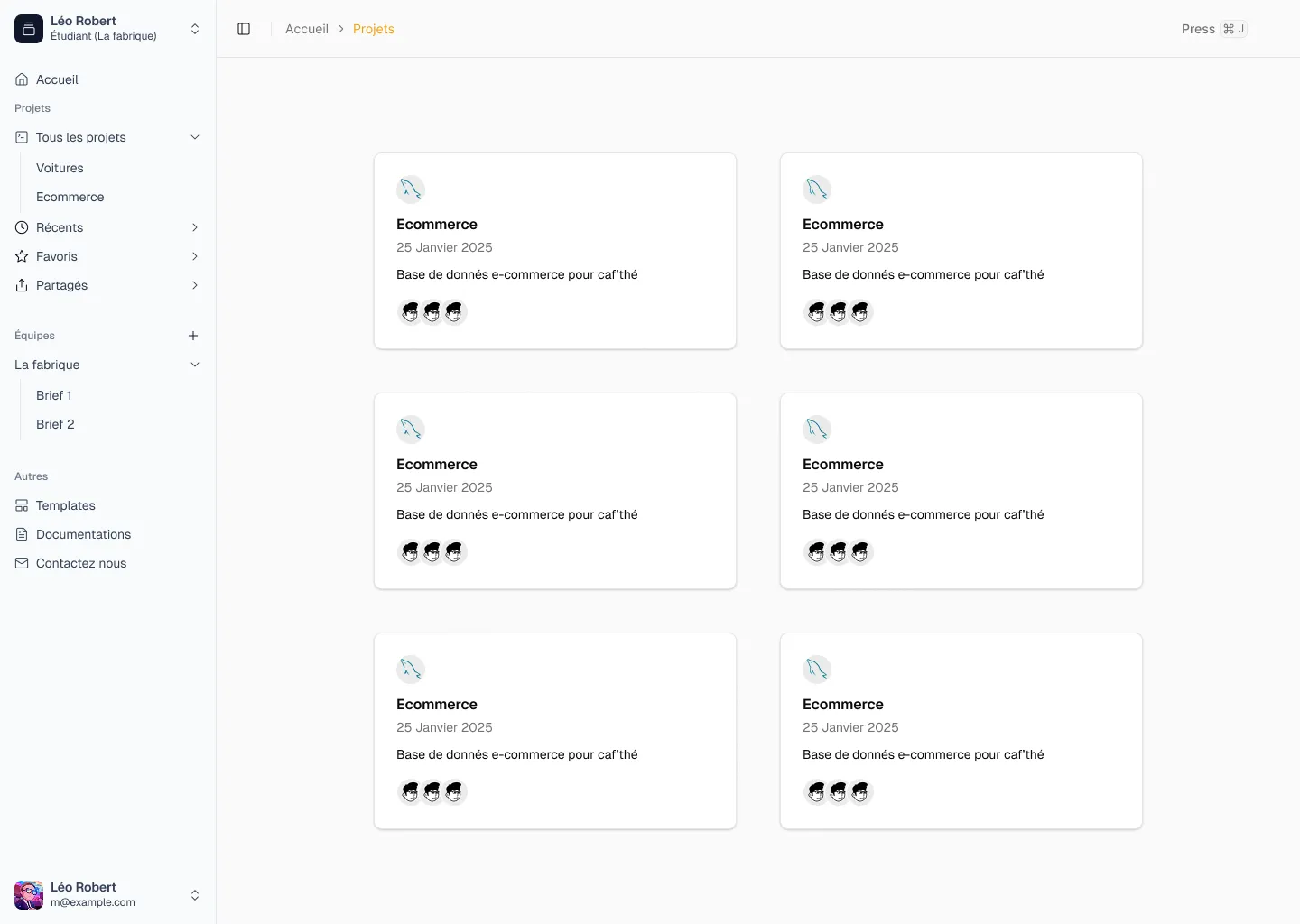Viewport: 1300px width, 924px height.
Task: Click the Contactez nous envelope icon
Action: click(x=22, y=563)
